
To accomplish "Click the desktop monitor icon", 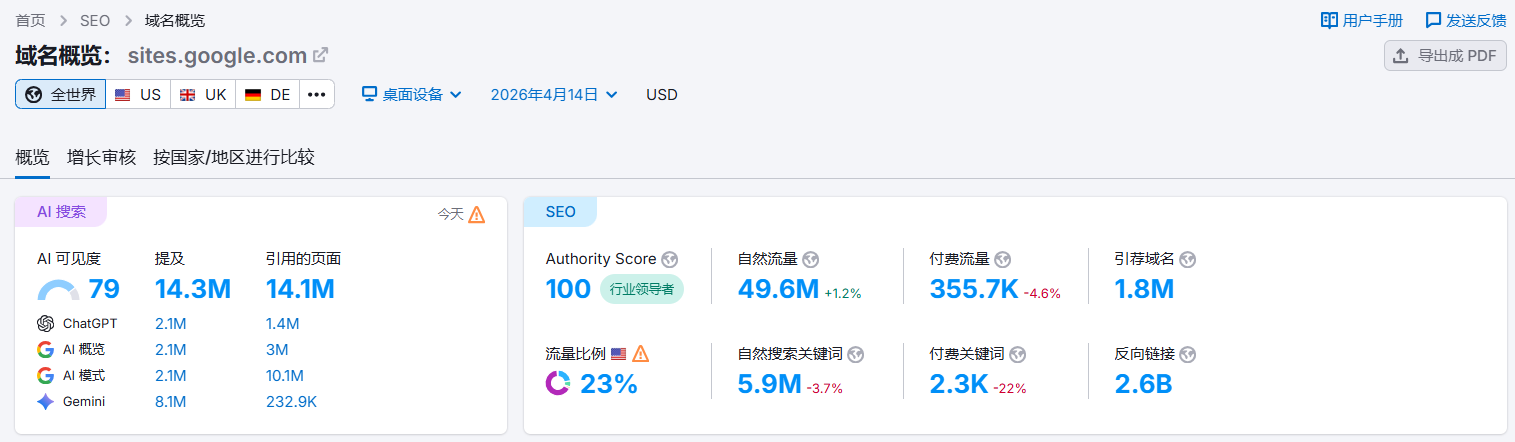I will pos(369,94).
